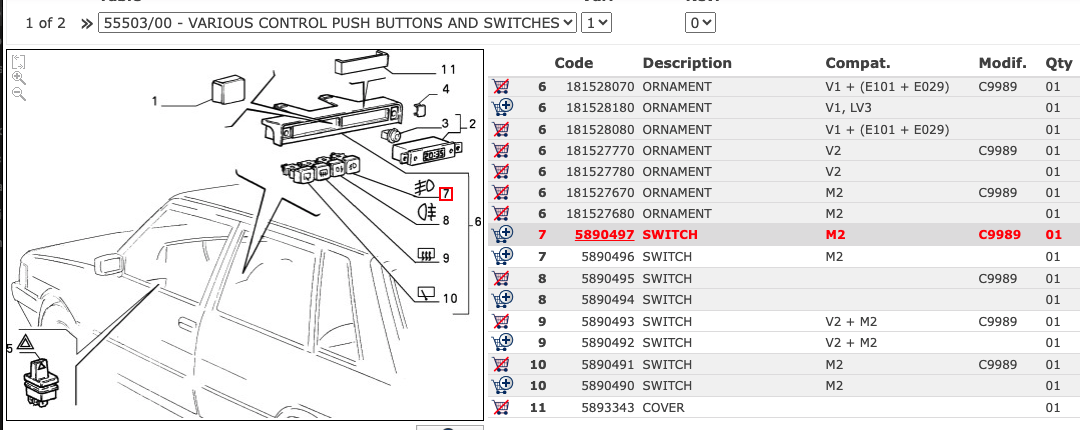
Task: Click callout number 7 in diagram
Action: pyautogui.click(x=446, y=195)
